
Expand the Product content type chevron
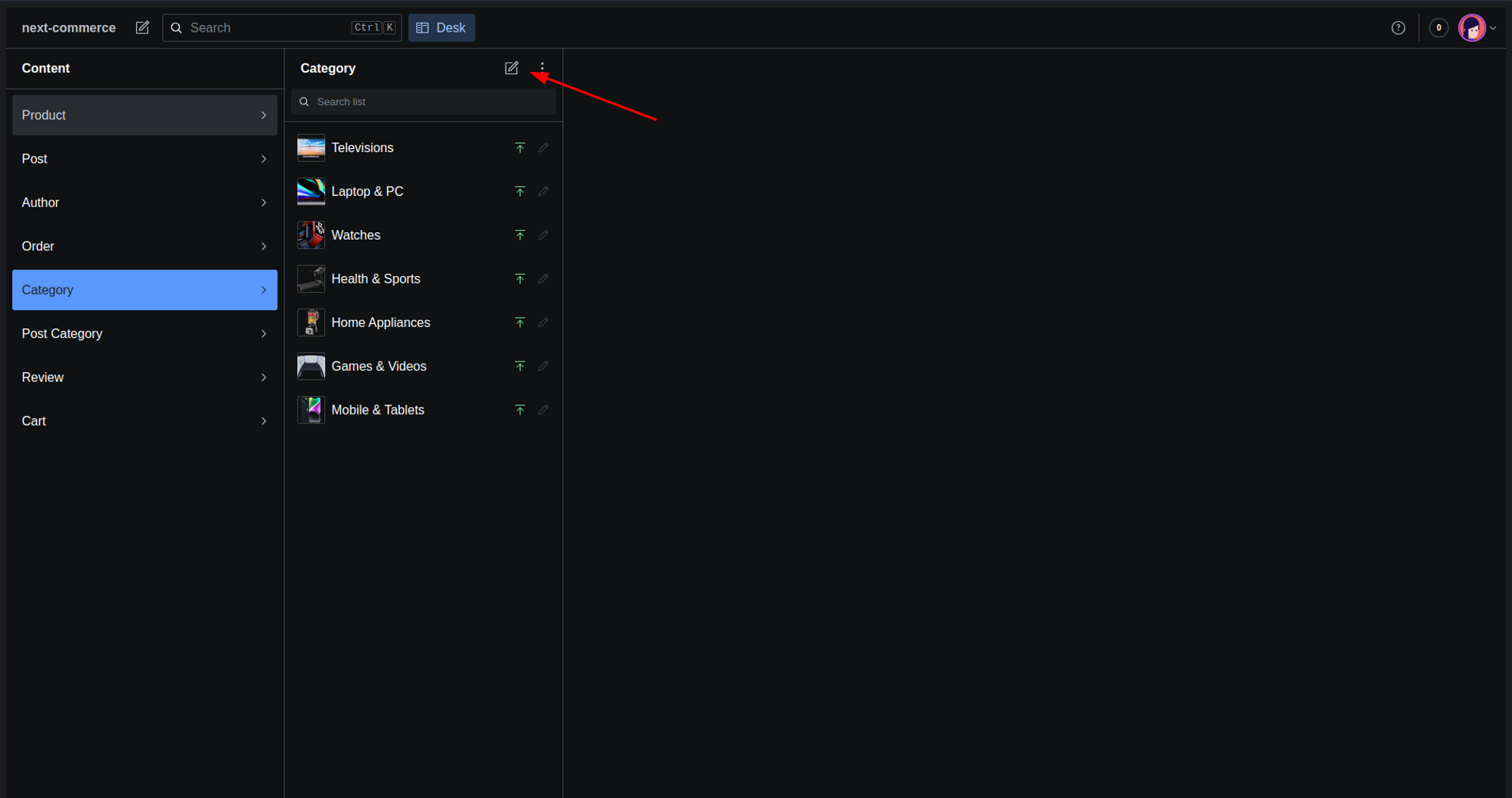tap(264, 115)
